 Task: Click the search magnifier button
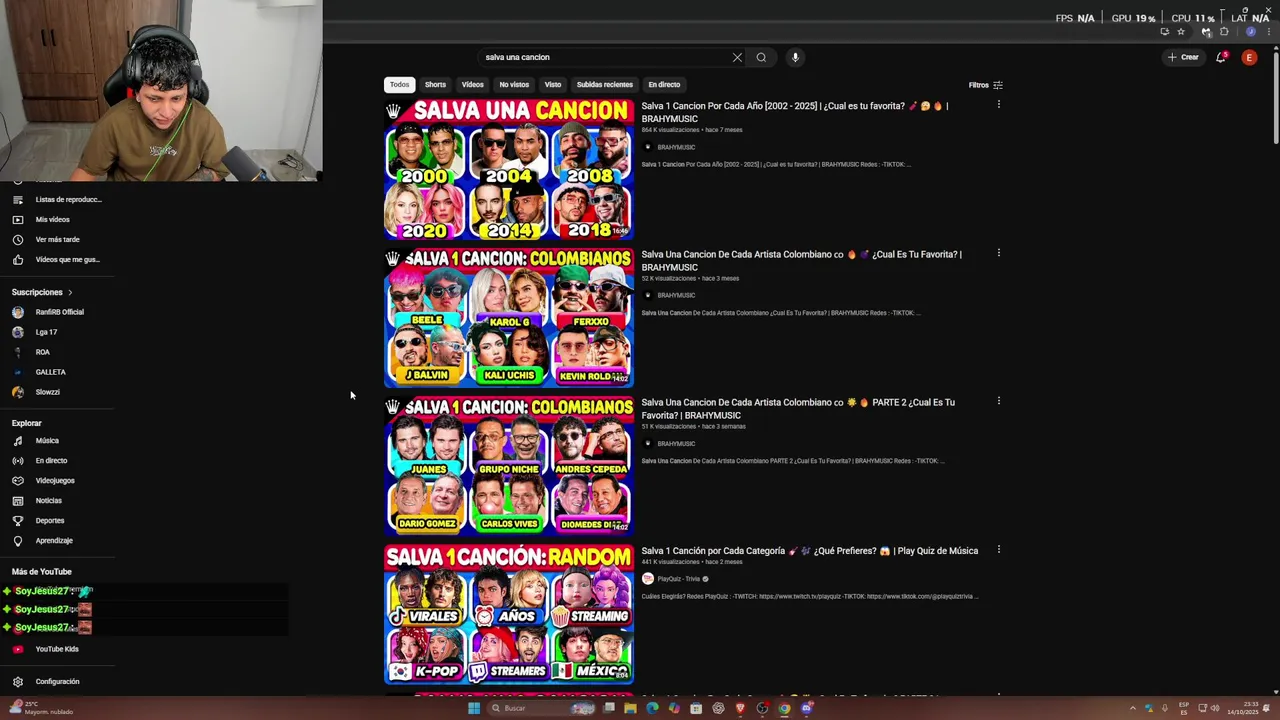click(761, 57)
